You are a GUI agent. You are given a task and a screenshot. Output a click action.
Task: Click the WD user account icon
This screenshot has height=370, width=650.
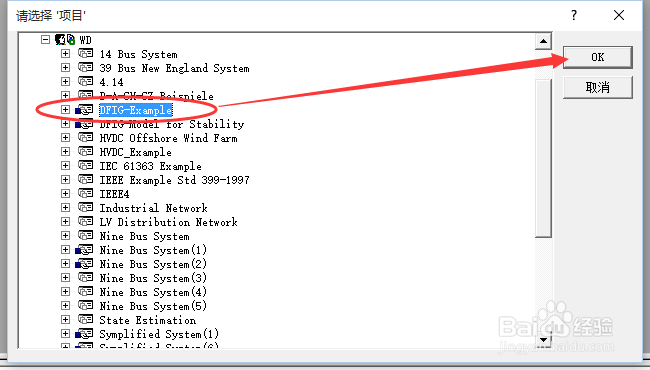(65, 40)
